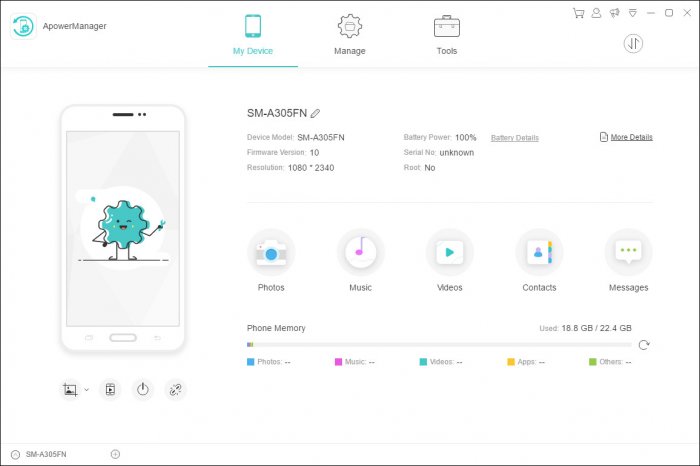Click the Used 18.8 GB / 22.4 GB text
The height and width of the screenshot is (466, 700).
pyautogui.click(x=585, y=328)
